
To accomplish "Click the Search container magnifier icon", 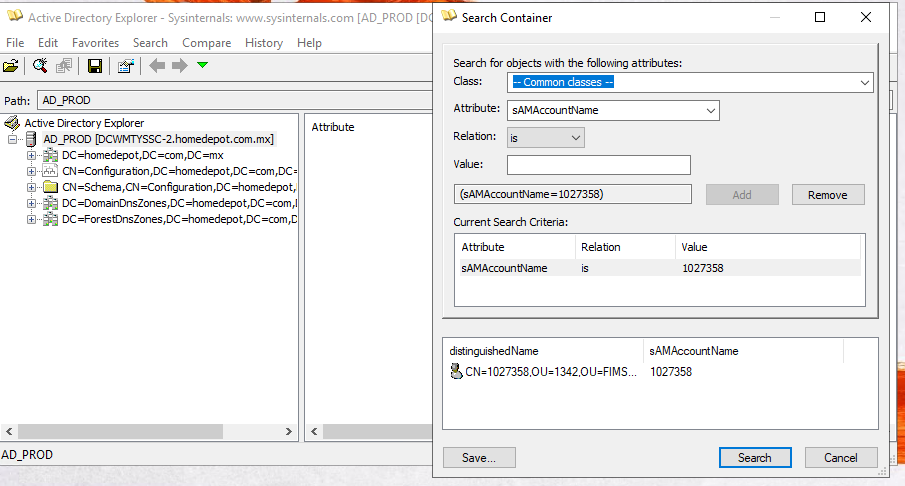I will point(40,66).
